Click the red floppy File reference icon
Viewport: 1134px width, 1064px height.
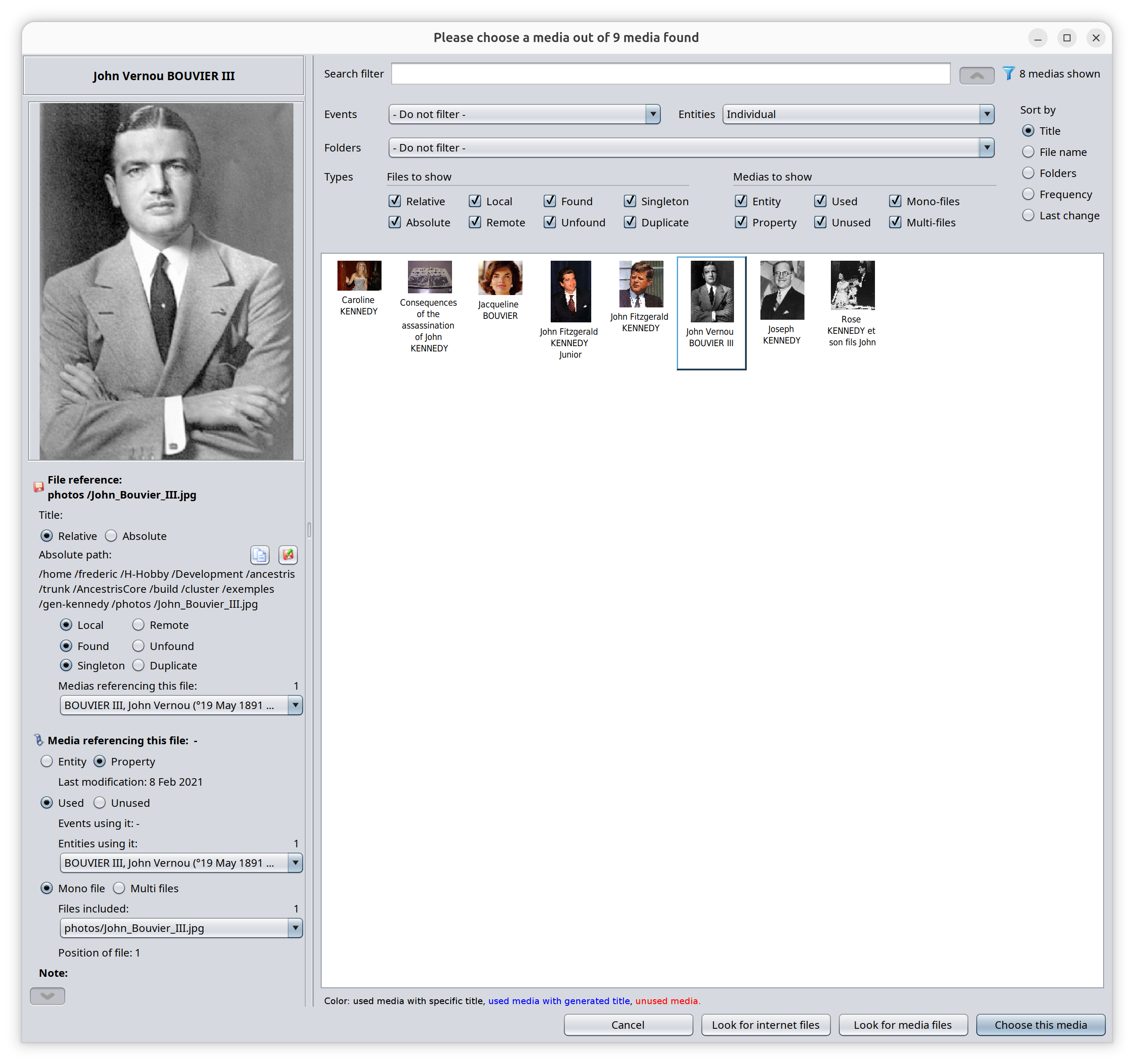click(x=38, y=487)
